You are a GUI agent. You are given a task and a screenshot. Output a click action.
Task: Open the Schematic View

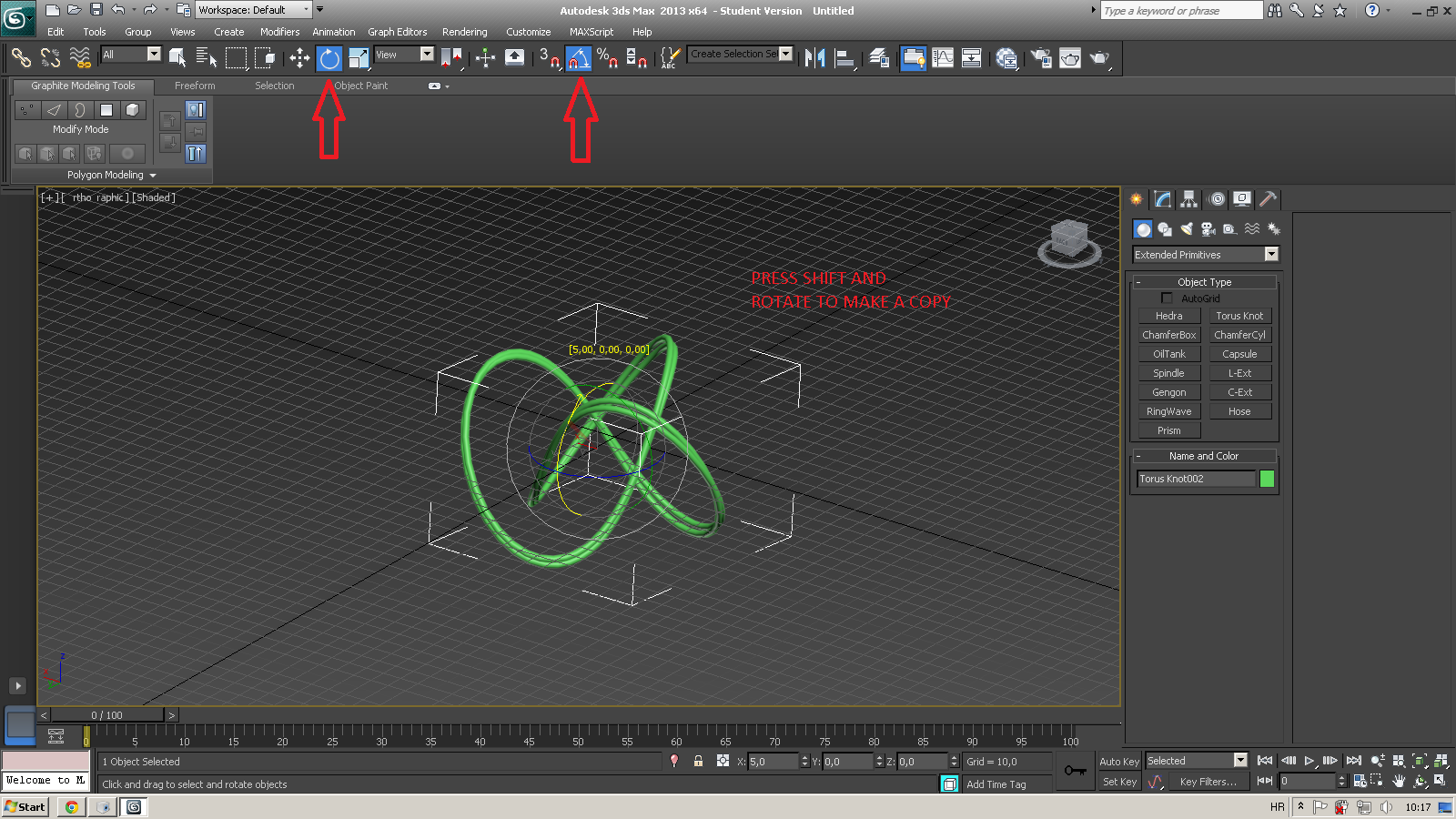tap(972, 58)
